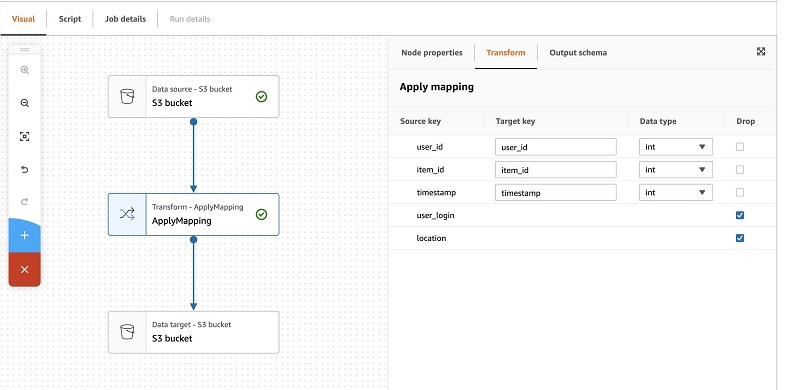
Task: Edit the timestamp target key field
Action: (556, 192)
